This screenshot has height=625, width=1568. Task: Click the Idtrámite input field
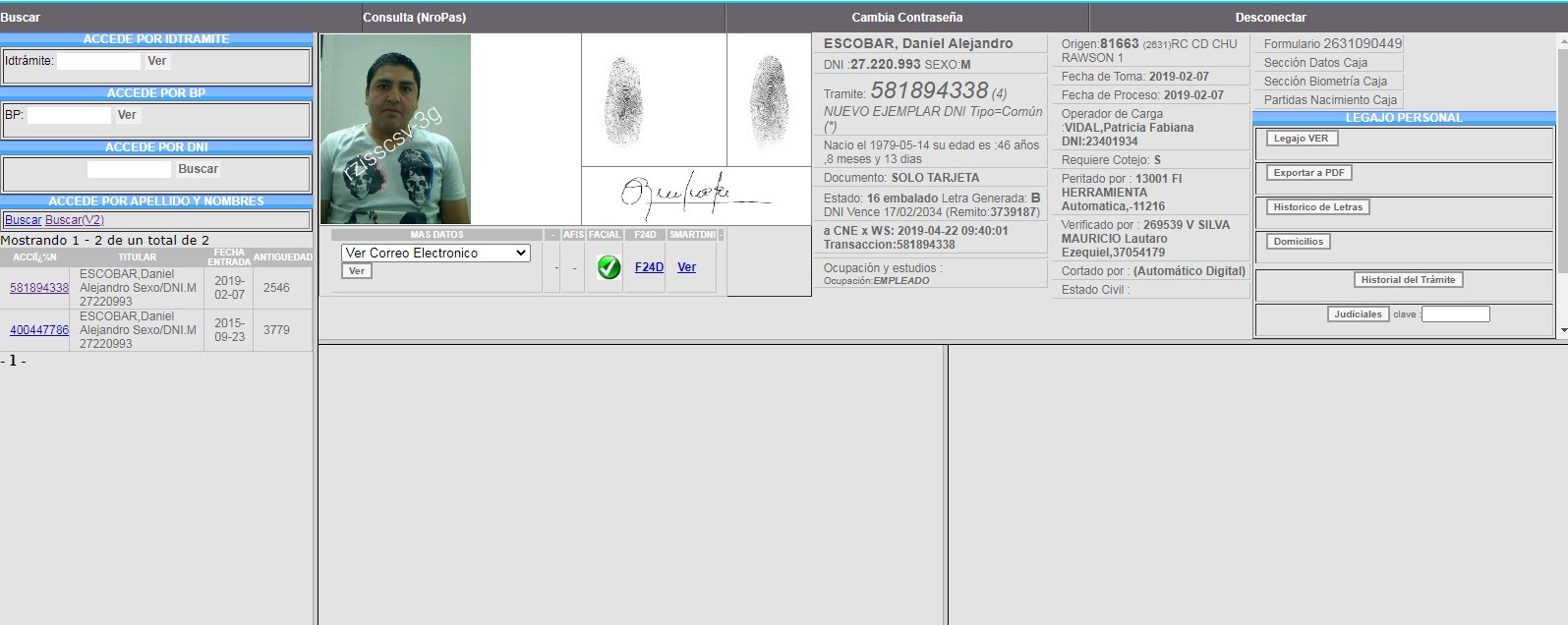98,61
